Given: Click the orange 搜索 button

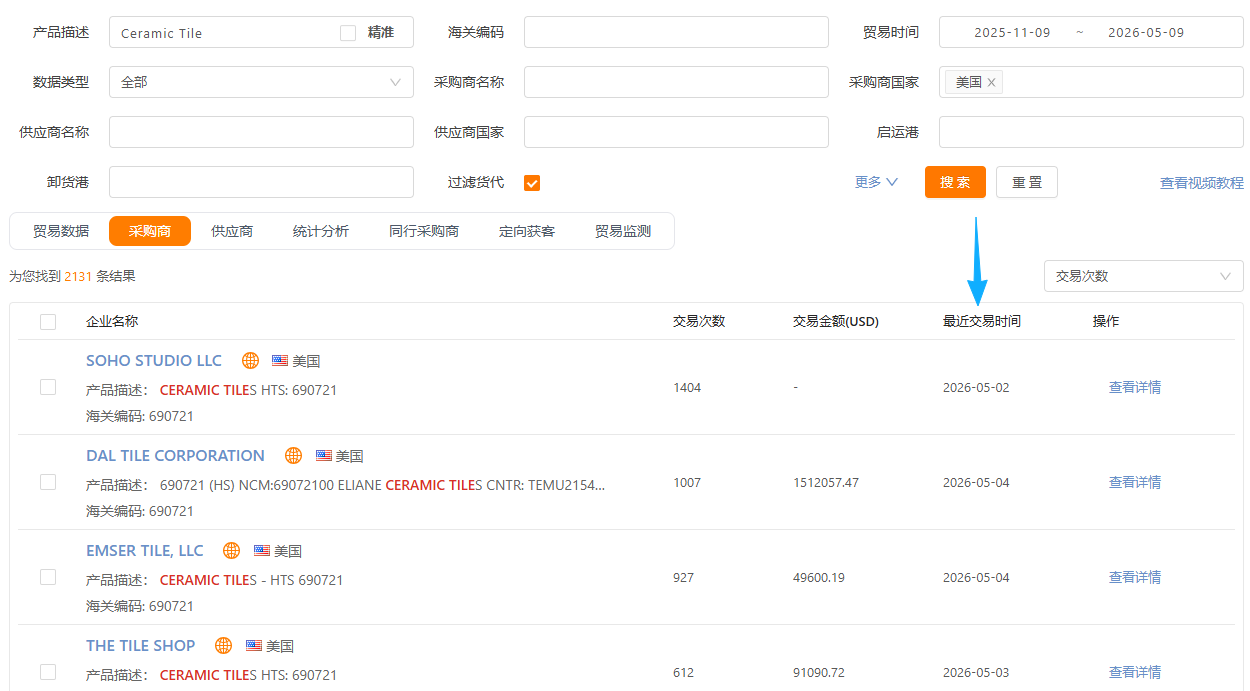Looking at the screenshot, I should (955, 182).
